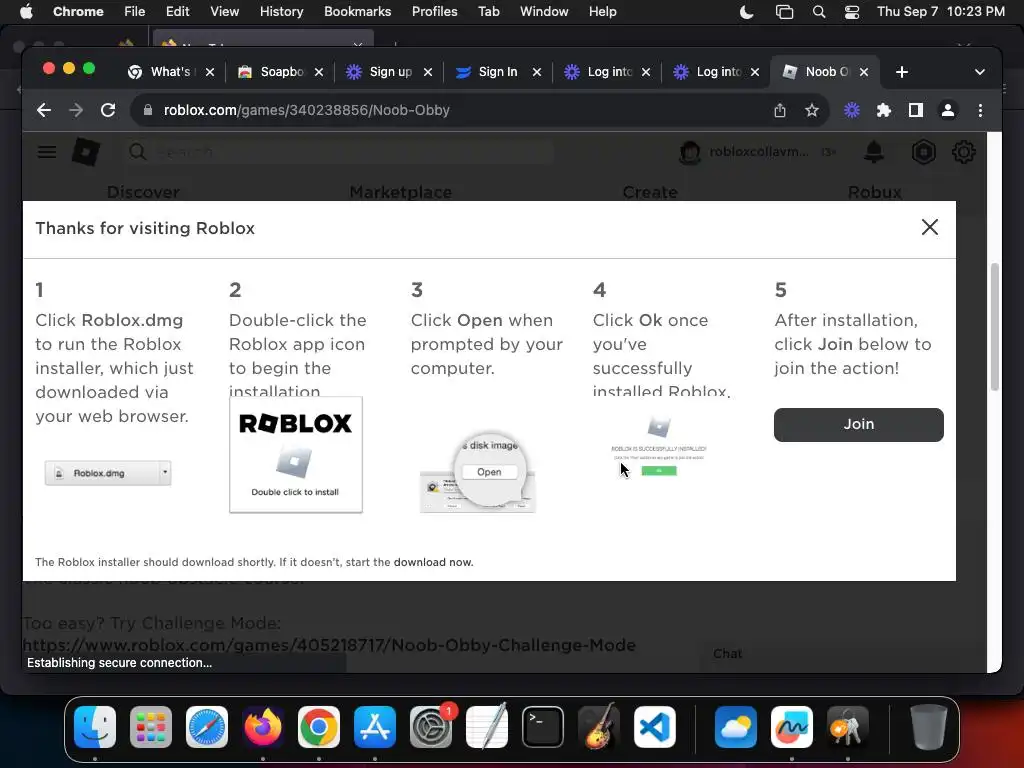Open the Tab menu in menu bar

488,11
